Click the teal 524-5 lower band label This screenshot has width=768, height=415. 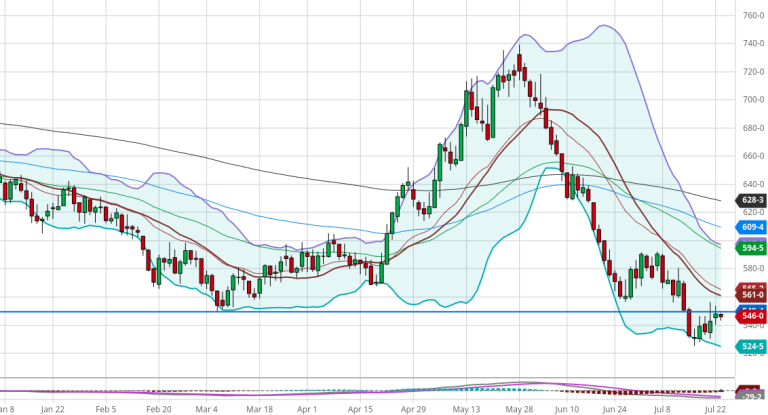pos(752,347)
